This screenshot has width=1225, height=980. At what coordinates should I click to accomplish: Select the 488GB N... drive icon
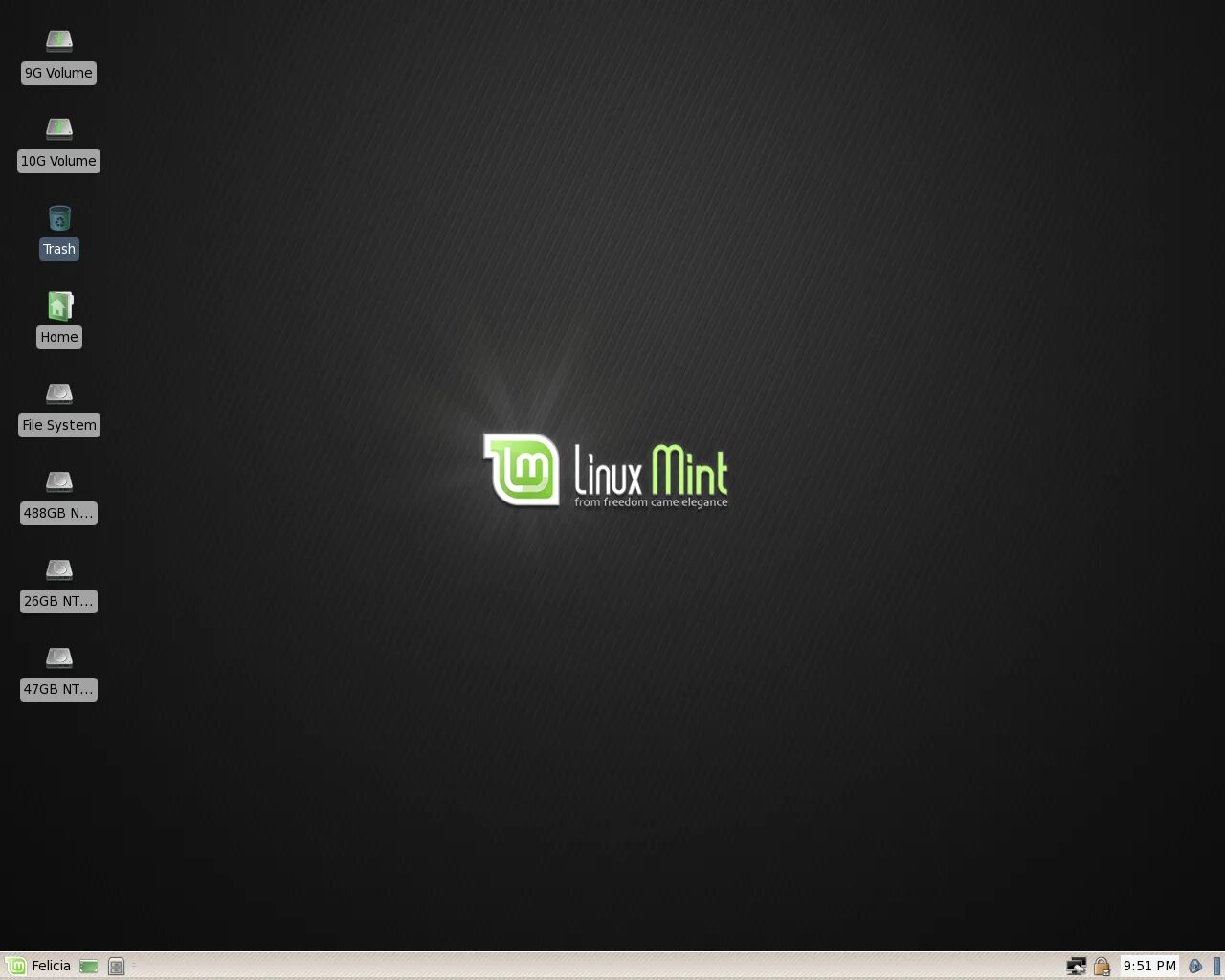coord(59,481)
